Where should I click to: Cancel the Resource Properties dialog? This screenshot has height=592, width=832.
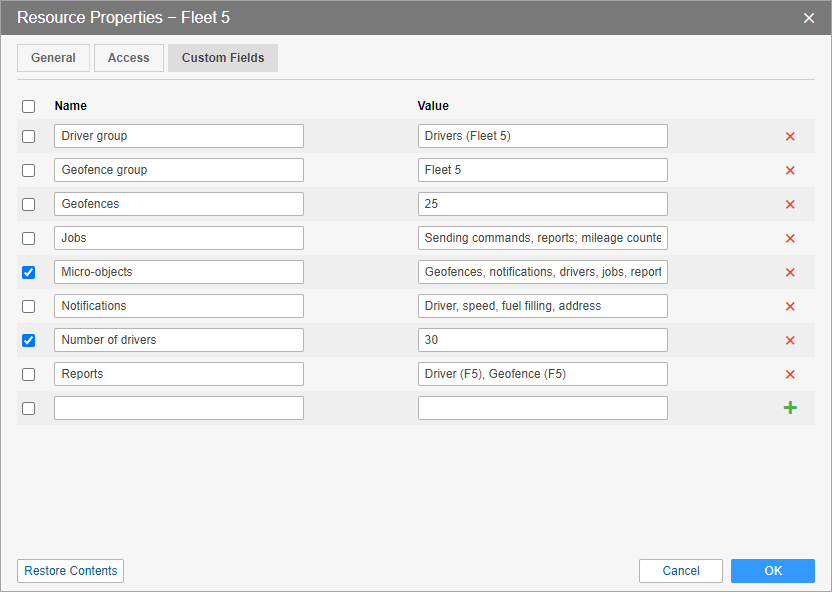(x=681, y=571)
